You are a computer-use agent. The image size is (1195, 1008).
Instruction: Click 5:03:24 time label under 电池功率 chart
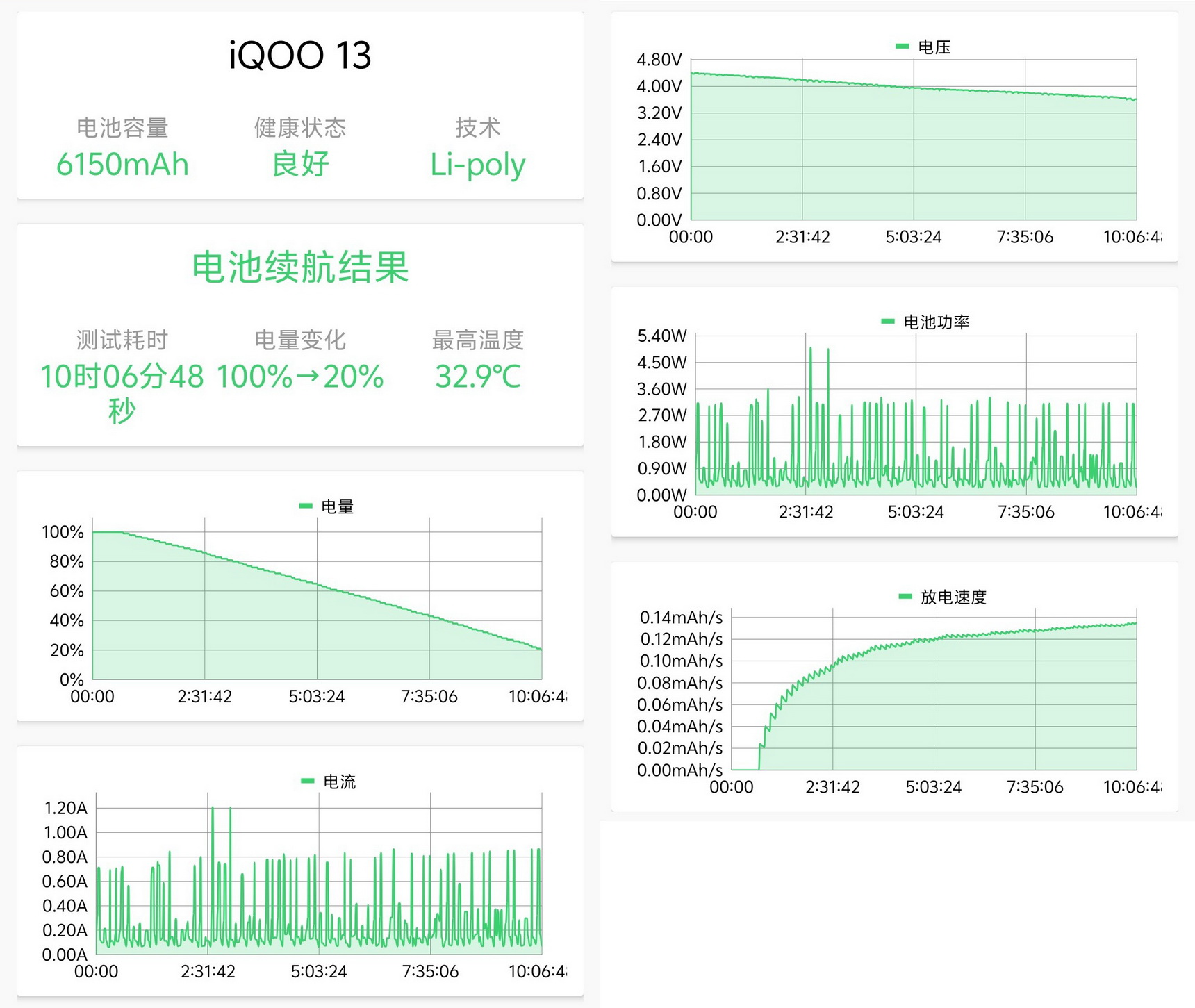coord(916,512)
